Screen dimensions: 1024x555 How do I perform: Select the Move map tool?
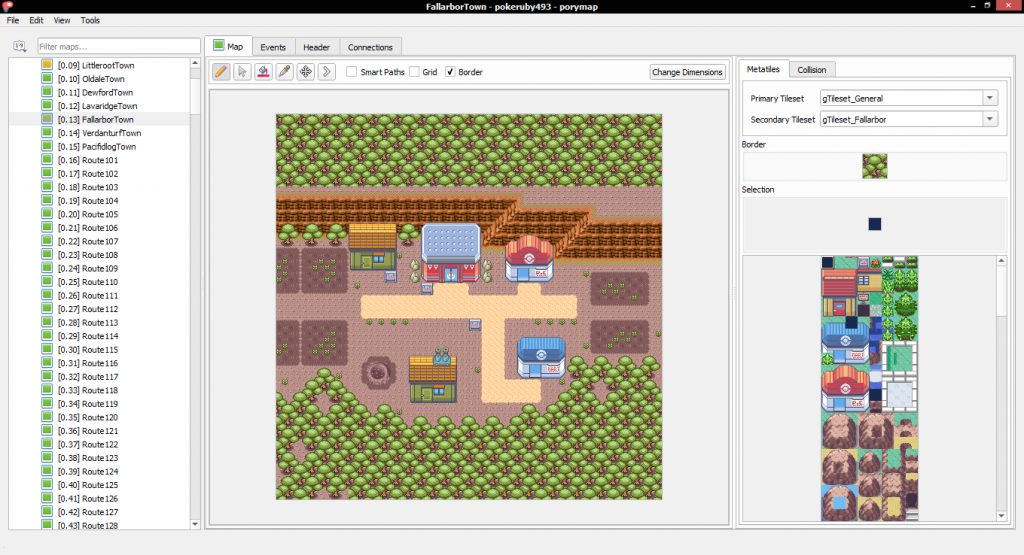pos(305,72)
